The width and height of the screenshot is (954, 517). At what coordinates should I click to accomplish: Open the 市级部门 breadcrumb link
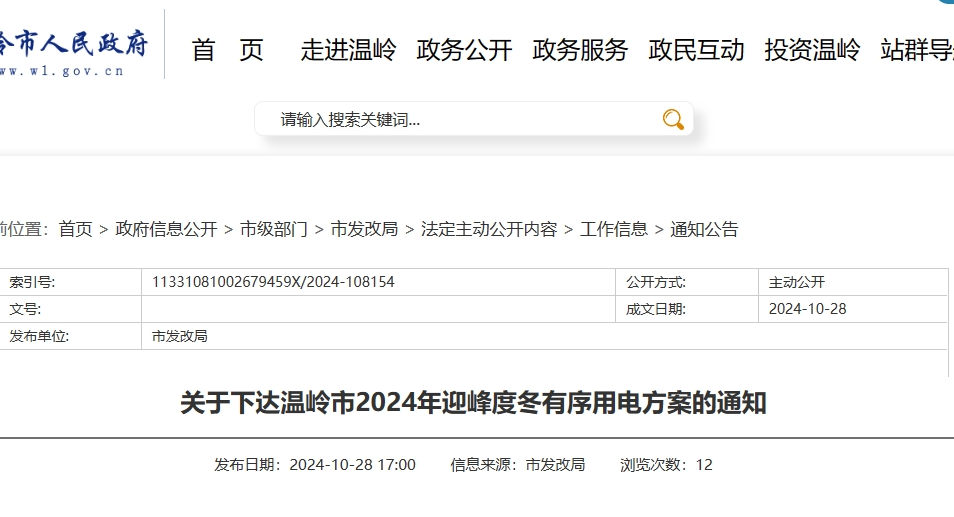274,229
